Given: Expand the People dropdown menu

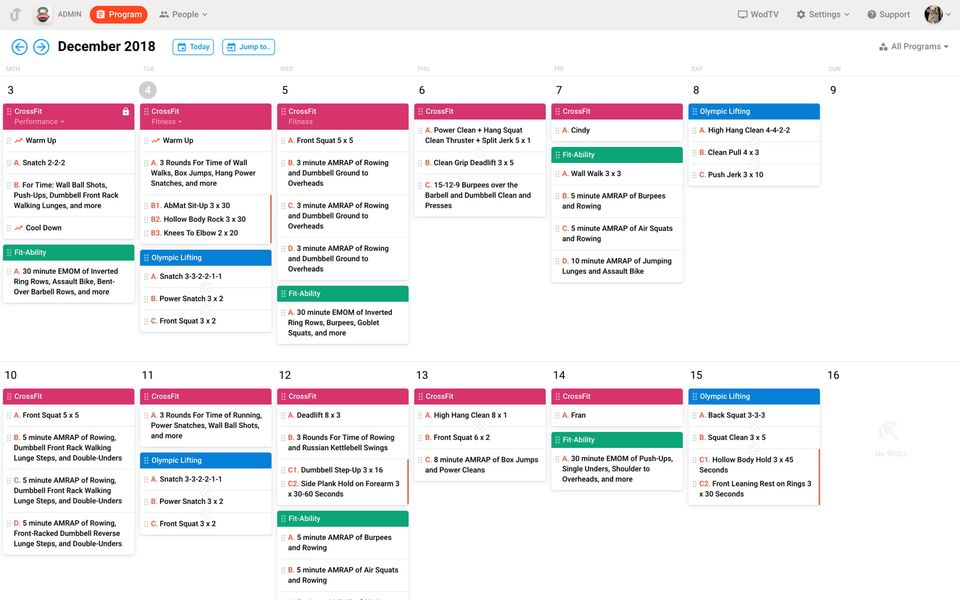Looking at the screenshot, I should pos(183,14).
